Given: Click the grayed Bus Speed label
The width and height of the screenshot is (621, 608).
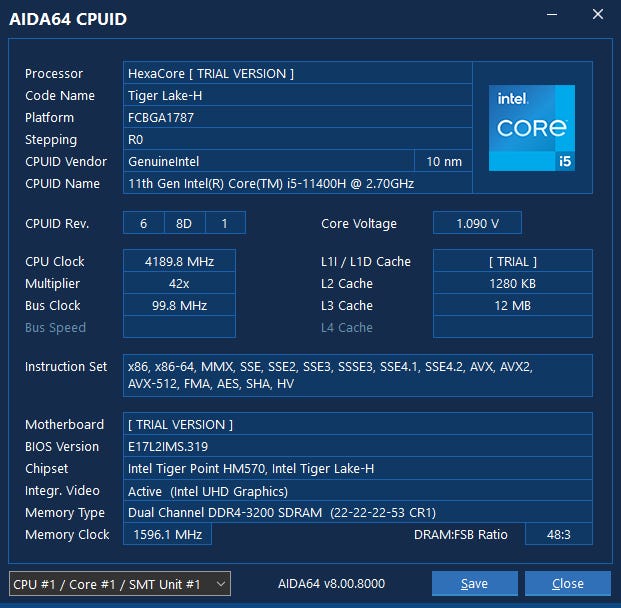Looking at the screenshot, I should (x=55, y=328).
